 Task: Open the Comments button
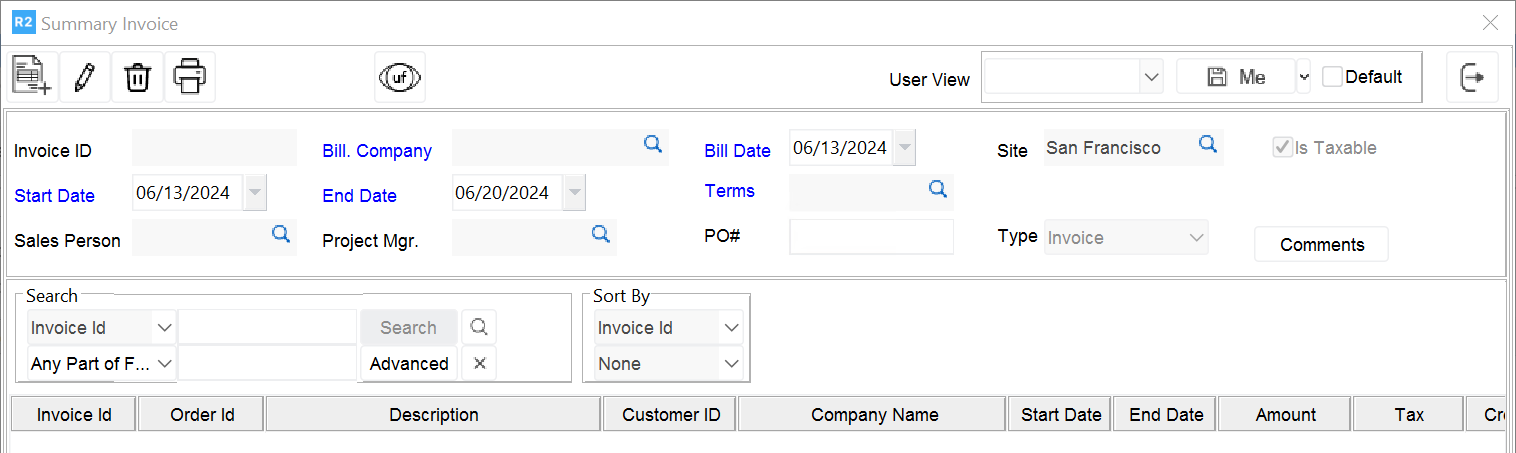(x=1321, y=245)
